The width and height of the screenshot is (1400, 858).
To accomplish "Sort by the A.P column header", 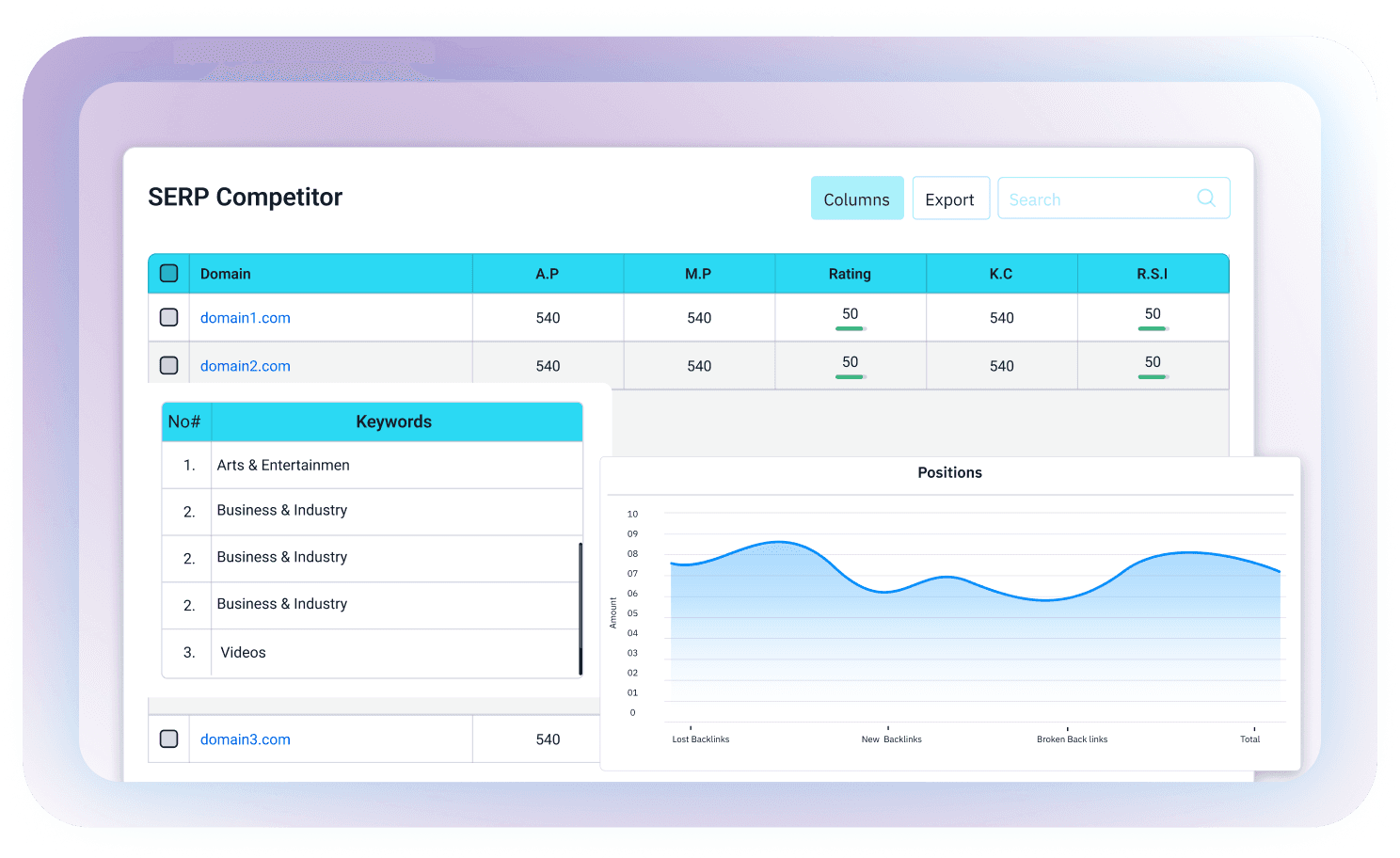I will click(547, 274).
